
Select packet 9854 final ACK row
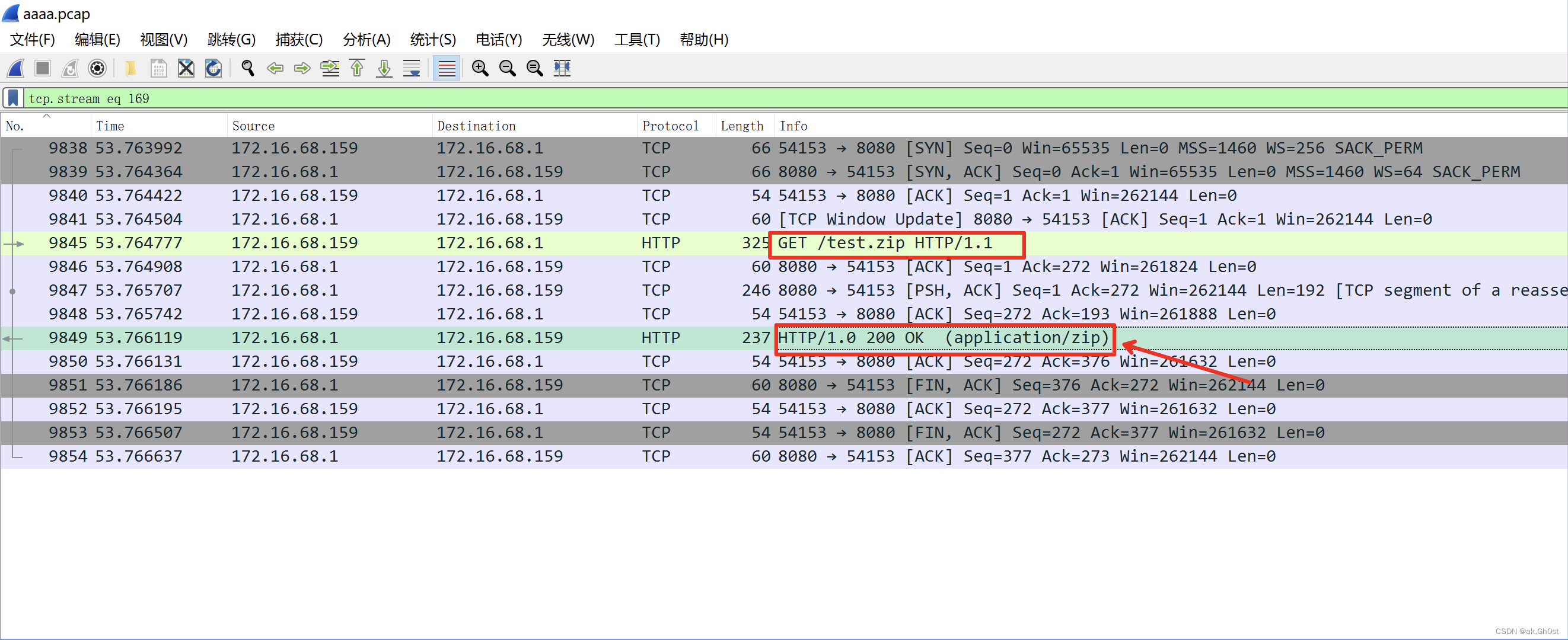click(x=784, y=456)
